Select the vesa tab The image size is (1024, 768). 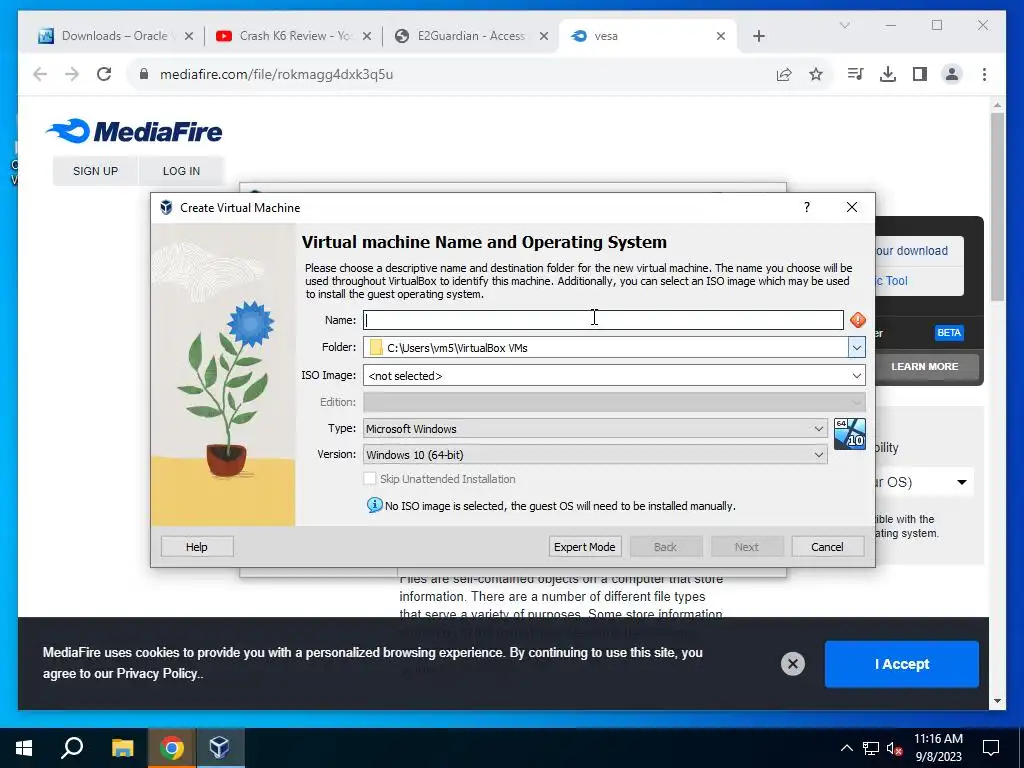coord(648,36)
